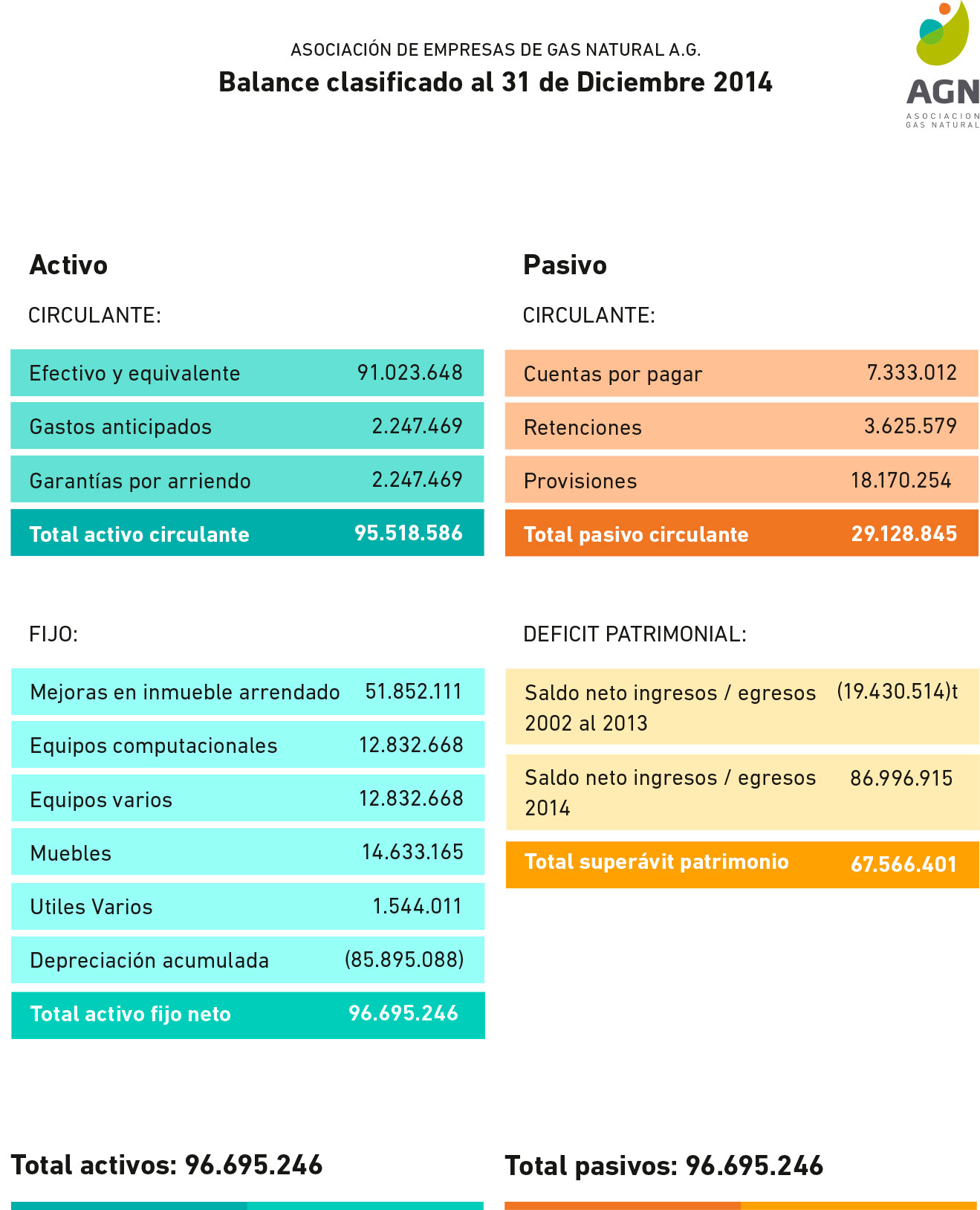This screenshot has width=980, height=1210.
Task: Click the "Saldo neto ingresos / egresos 2014" row
Action: coord(742,792)
